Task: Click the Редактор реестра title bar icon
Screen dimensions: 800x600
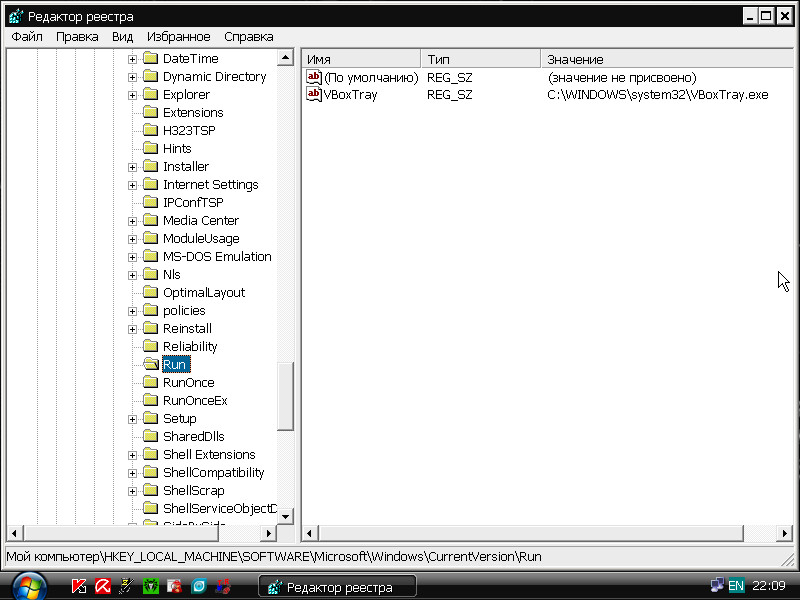Action: pos(16,16)
